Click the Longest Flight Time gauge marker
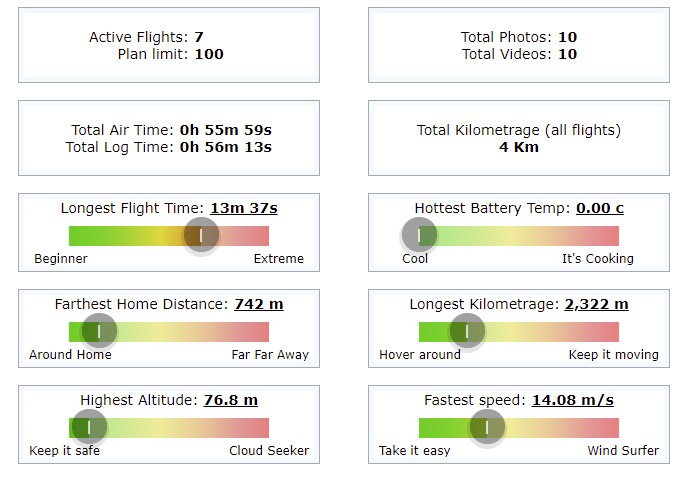 tap(201, 235)
